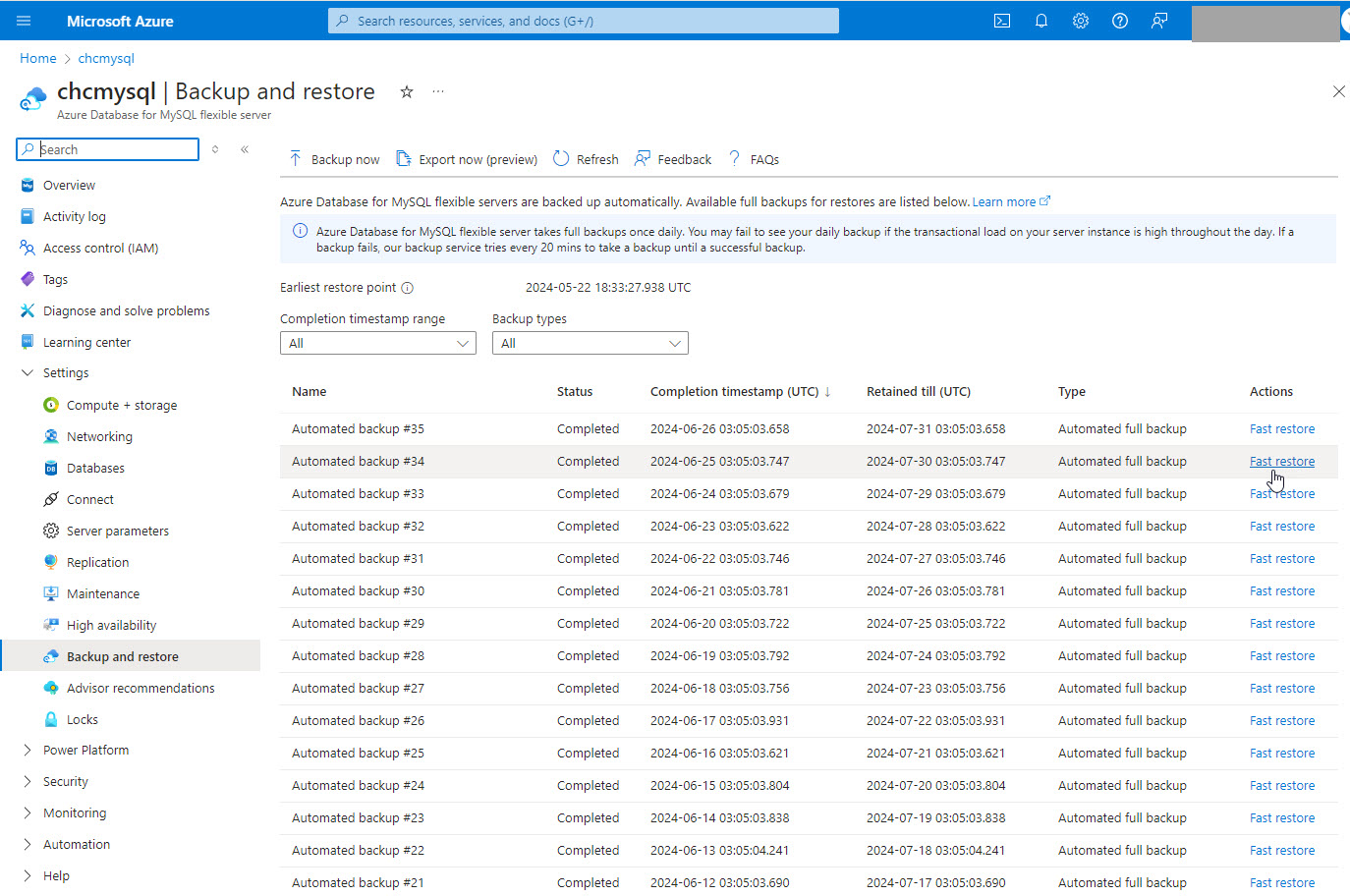This screenshot has width=1350, height=896.
Task: Go to Home breadcrumb
Action: (38, 58)
